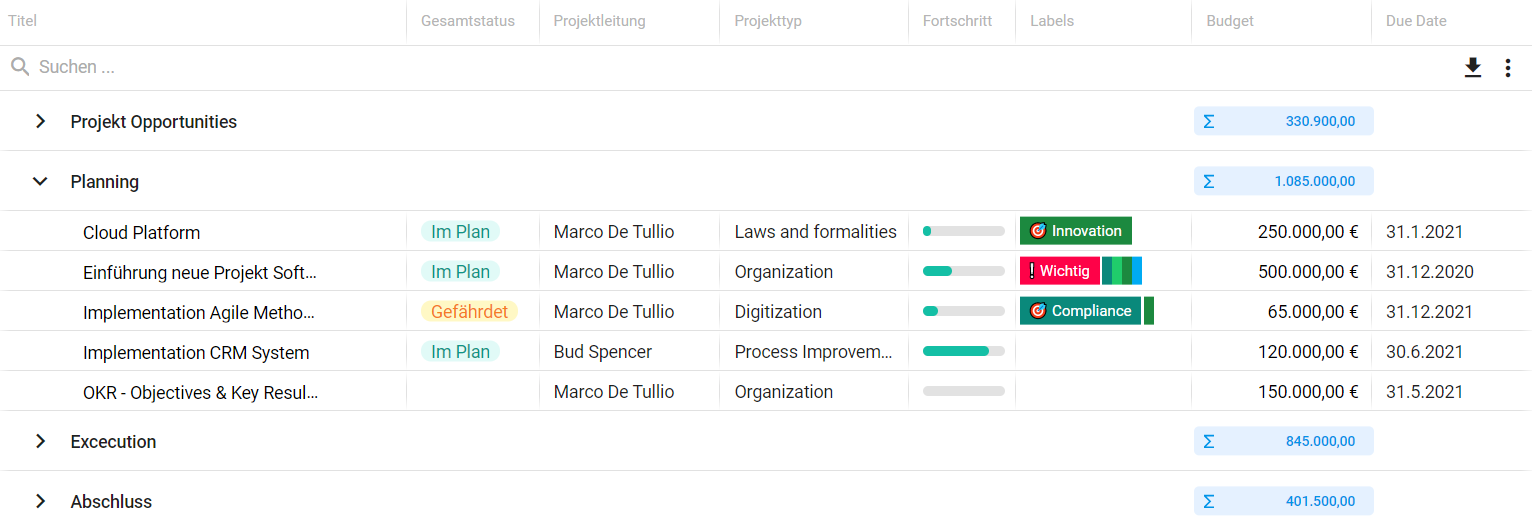1532x525 pixels.
Task: Click the sigma icon in Planning budget
Action: click(x=1208, y=181)
